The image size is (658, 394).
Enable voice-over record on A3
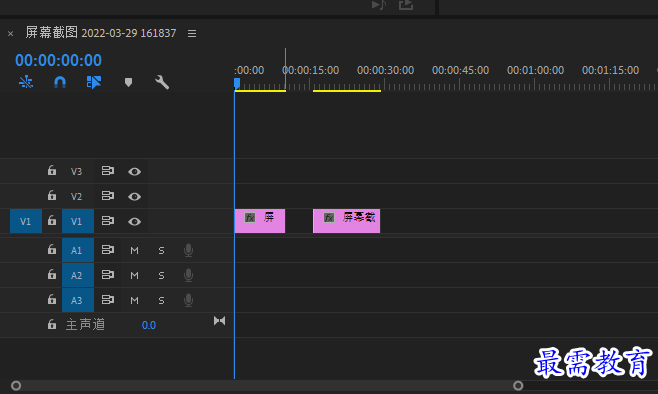click(188, 300)
